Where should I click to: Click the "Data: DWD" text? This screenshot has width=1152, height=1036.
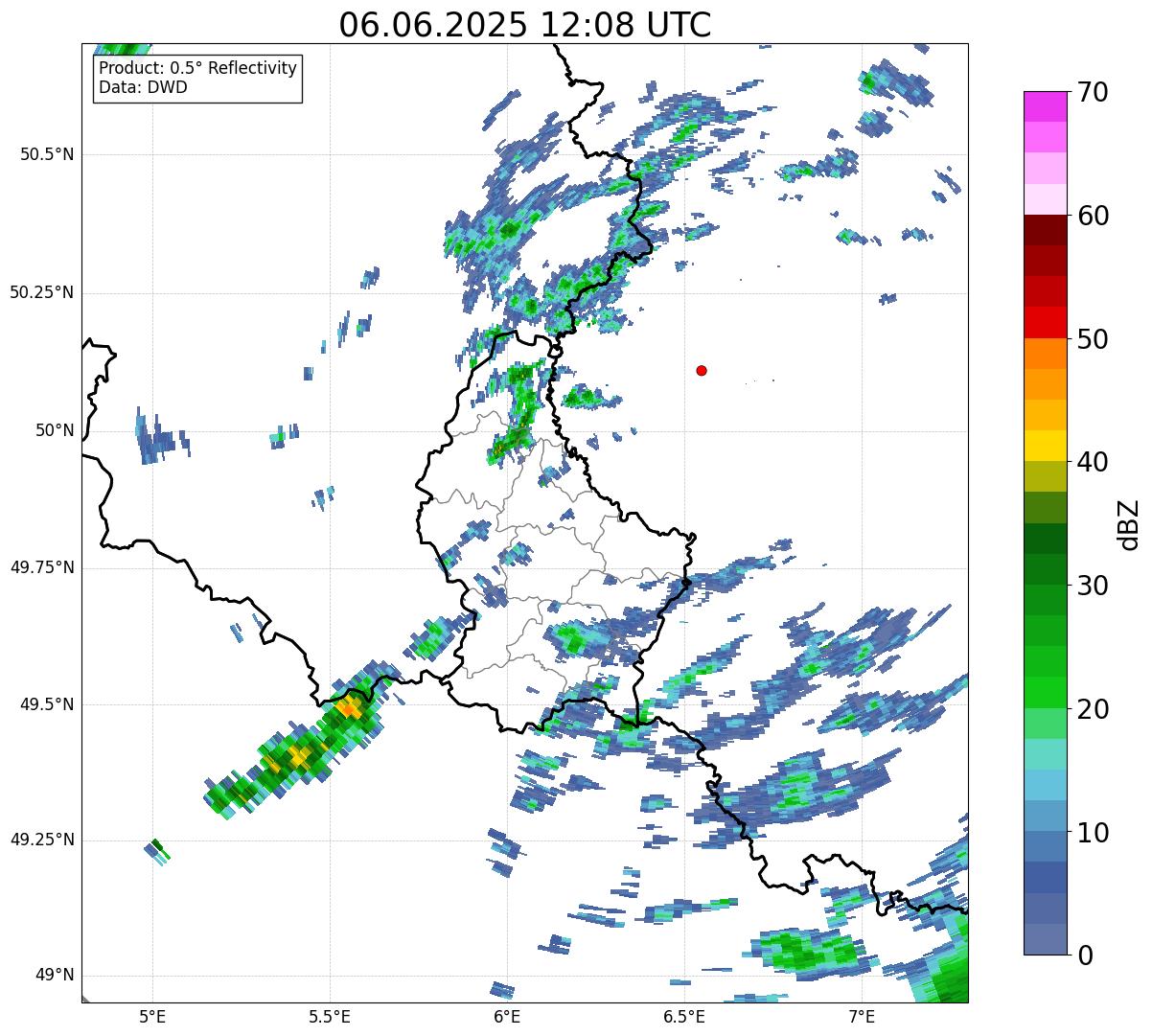[x=143, y=87]
